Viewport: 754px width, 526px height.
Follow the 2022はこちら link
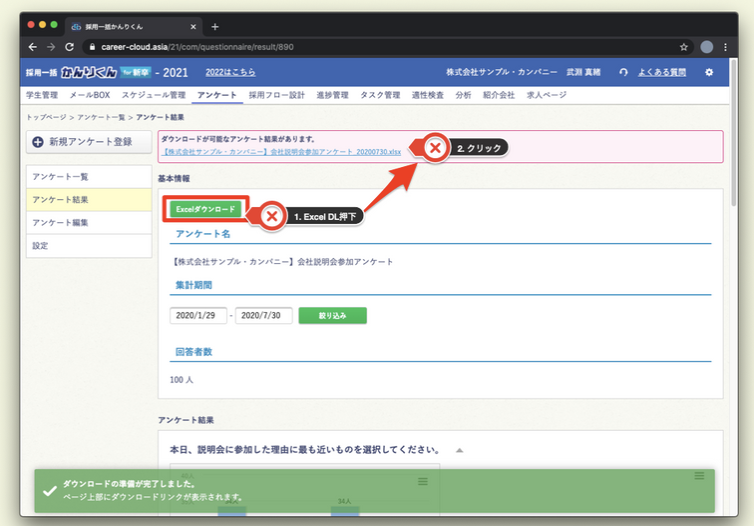(x=230, y=72)
